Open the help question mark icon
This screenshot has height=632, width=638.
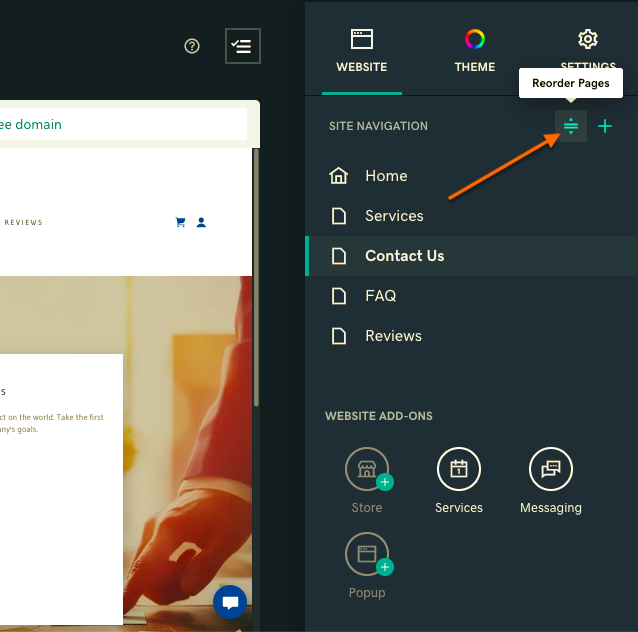pyautogui.click(x=192, y=46)
